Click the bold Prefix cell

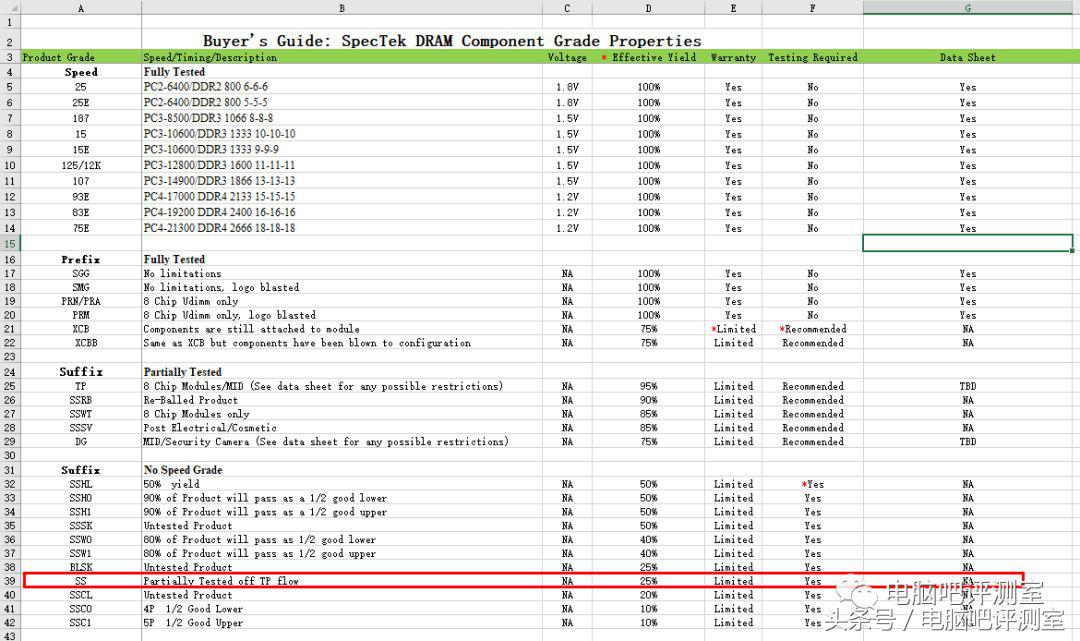click(81, 260)
